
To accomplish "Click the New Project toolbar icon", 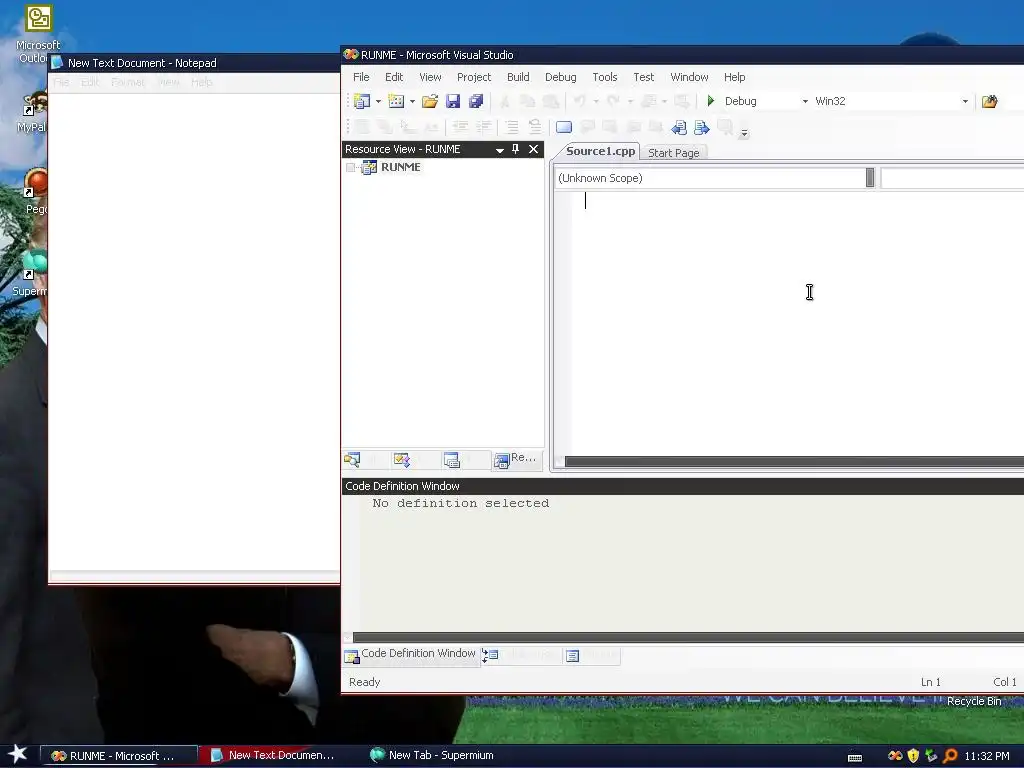I will point(361,101).
